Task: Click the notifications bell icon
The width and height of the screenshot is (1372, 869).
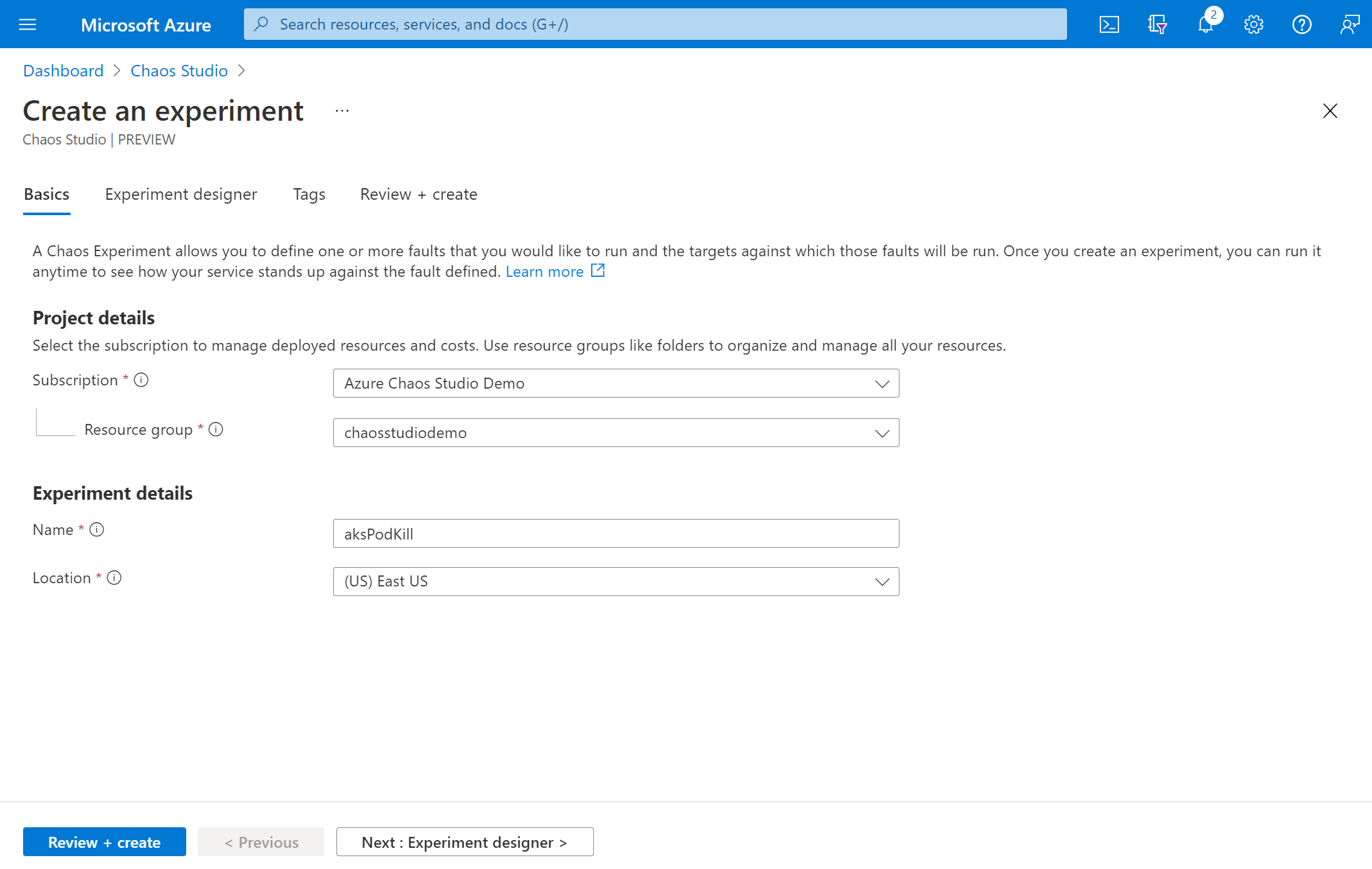Action: (1206, 23)
